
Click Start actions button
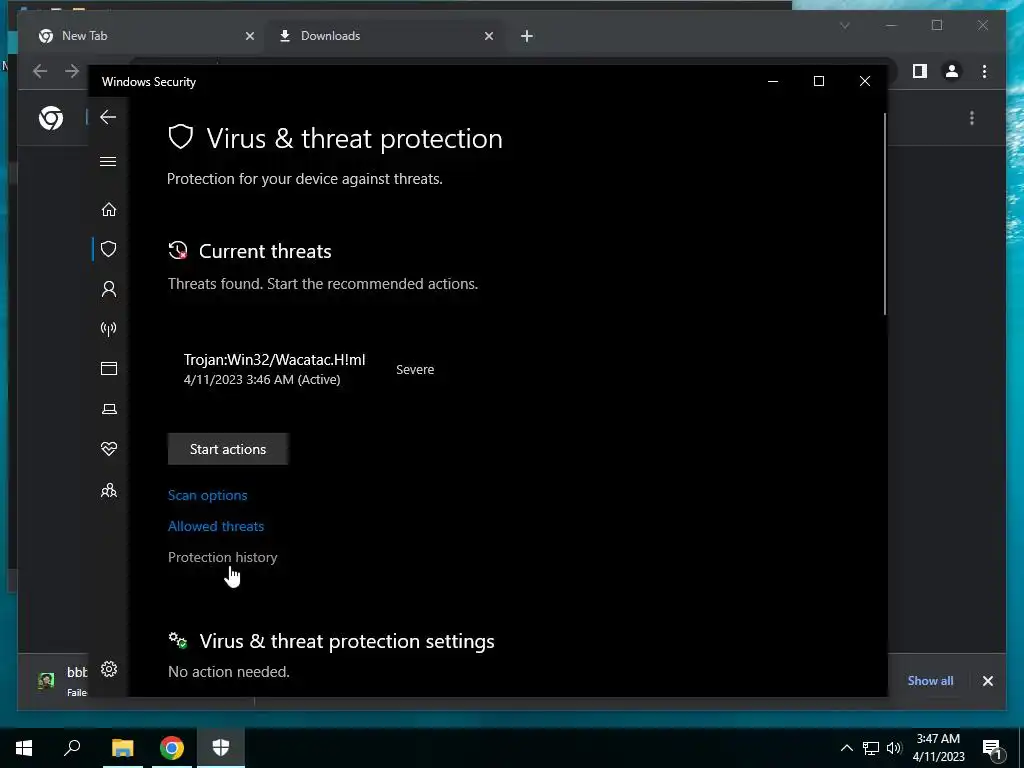coord(228,449)
